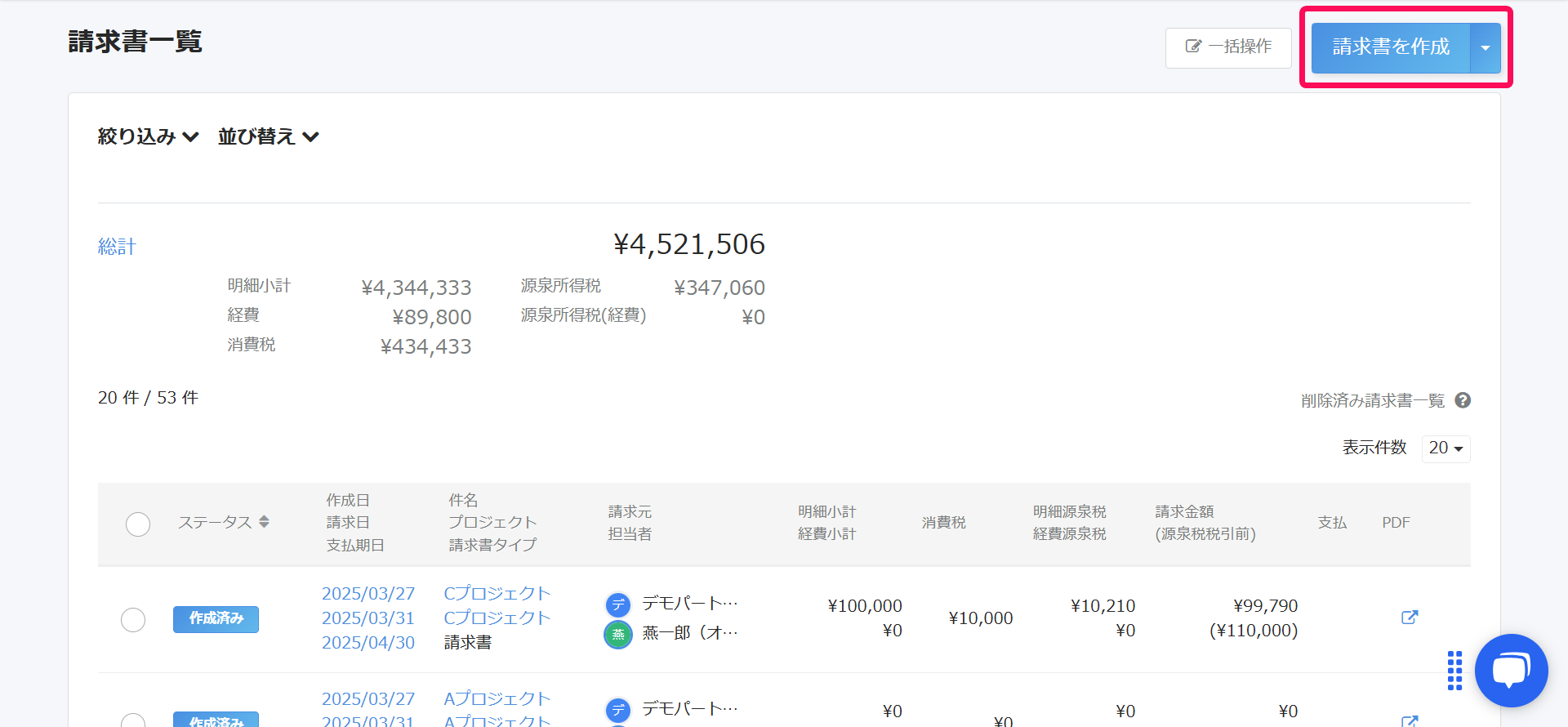The height and width of the screenshot is (727, 1568).
Task: Click the PDF column header
Action: pyautogui.click(x=1396, y=523)
